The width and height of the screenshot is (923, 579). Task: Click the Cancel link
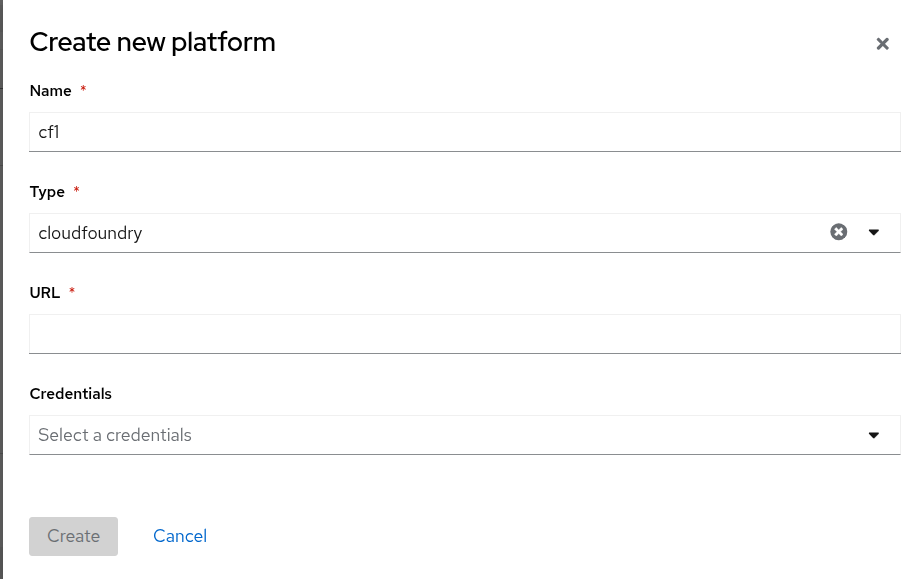tap(180, 536)
